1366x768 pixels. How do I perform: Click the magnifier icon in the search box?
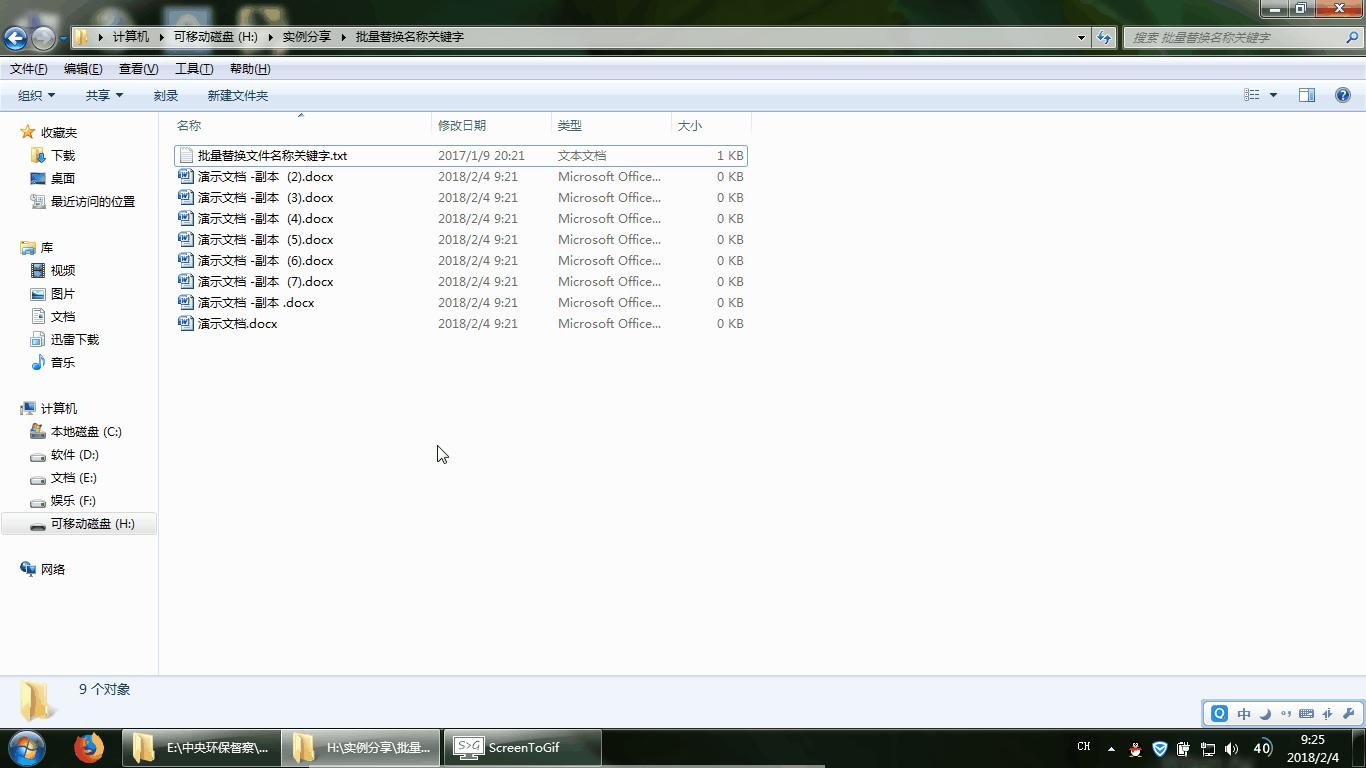[1353, 37]
